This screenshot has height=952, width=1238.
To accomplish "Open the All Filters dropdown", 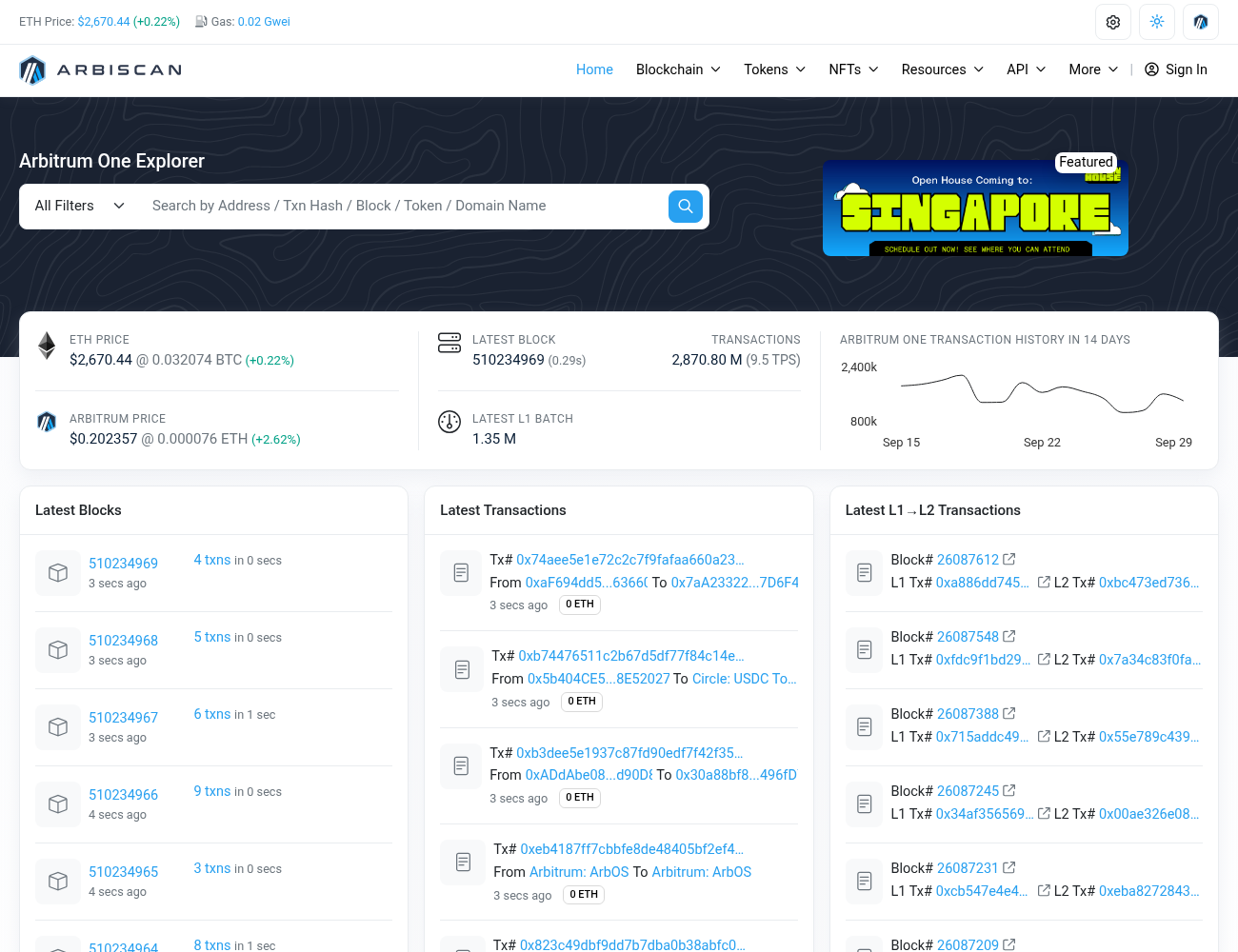I will pos(80,206).
